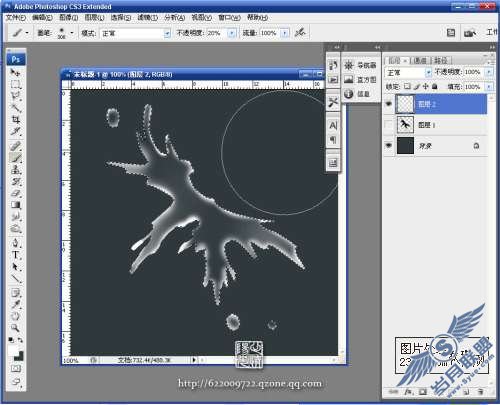Select the Blur tool
Screen dimensions: 500x405
pos(15,217)
